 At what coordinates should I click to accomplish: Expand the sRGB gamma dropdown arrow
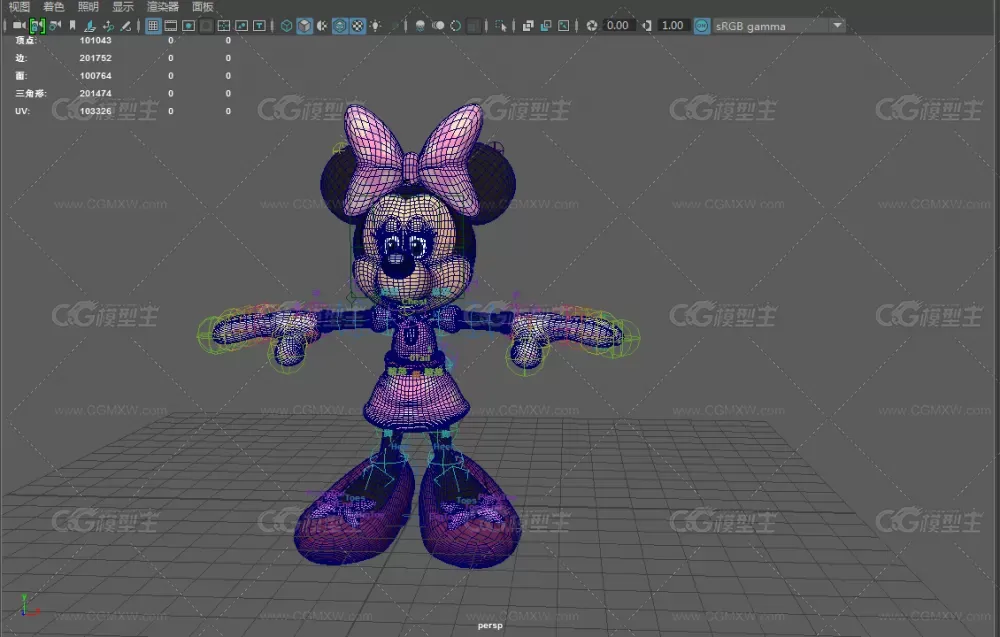pos(837,26)
